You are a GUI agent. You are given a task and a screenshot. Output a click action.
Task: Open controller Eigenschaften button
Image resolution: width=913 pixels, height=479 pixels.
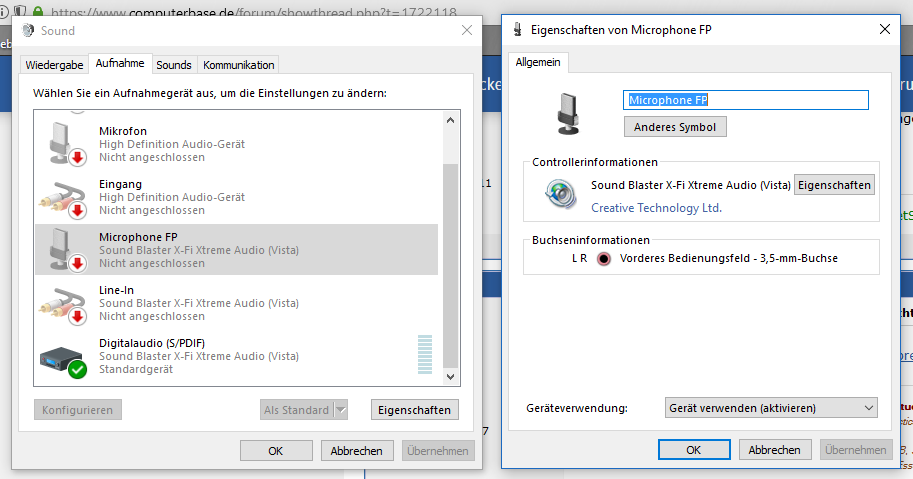click(834, 185)
